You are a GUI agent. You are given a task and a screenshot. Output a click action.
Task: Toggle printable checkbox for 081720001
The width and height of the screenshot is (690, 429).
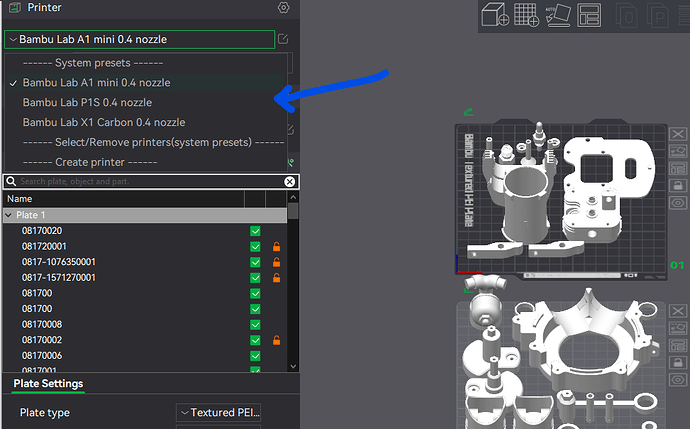[x=255, y=246]
